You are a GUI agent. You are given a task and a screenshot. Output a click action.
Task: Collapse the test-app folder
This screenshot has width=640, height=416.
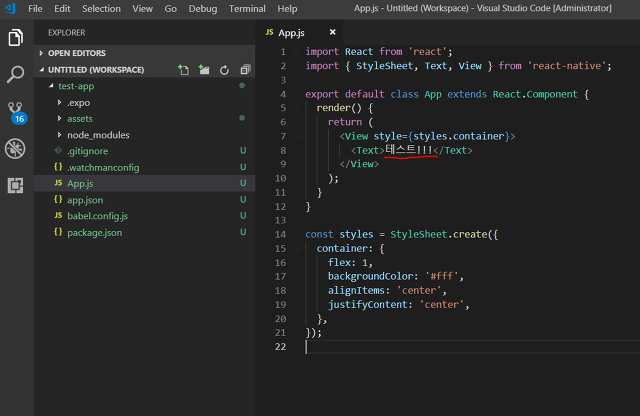51,86
